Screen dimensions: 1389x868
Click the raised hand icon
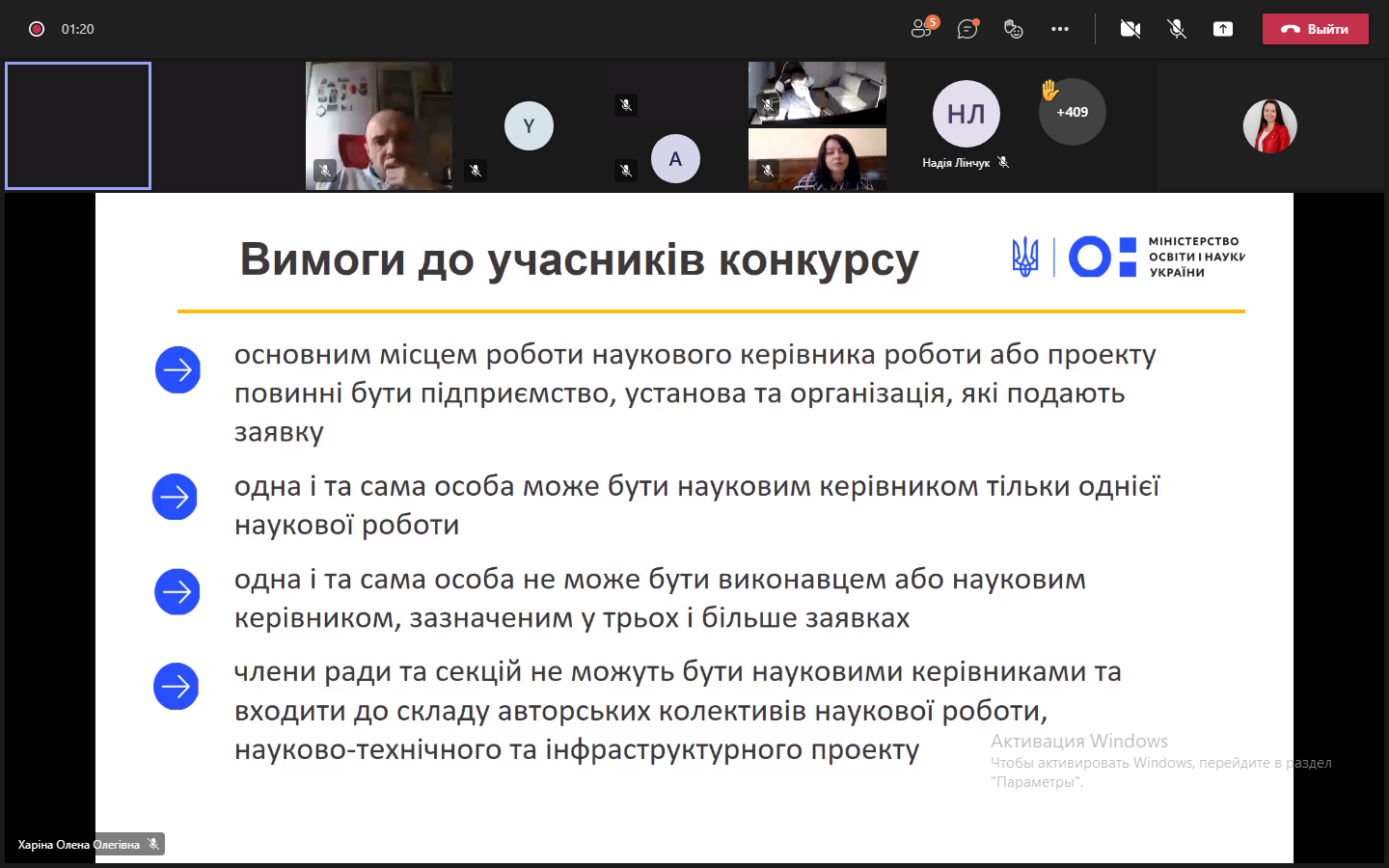click(x=1049, y=91)
